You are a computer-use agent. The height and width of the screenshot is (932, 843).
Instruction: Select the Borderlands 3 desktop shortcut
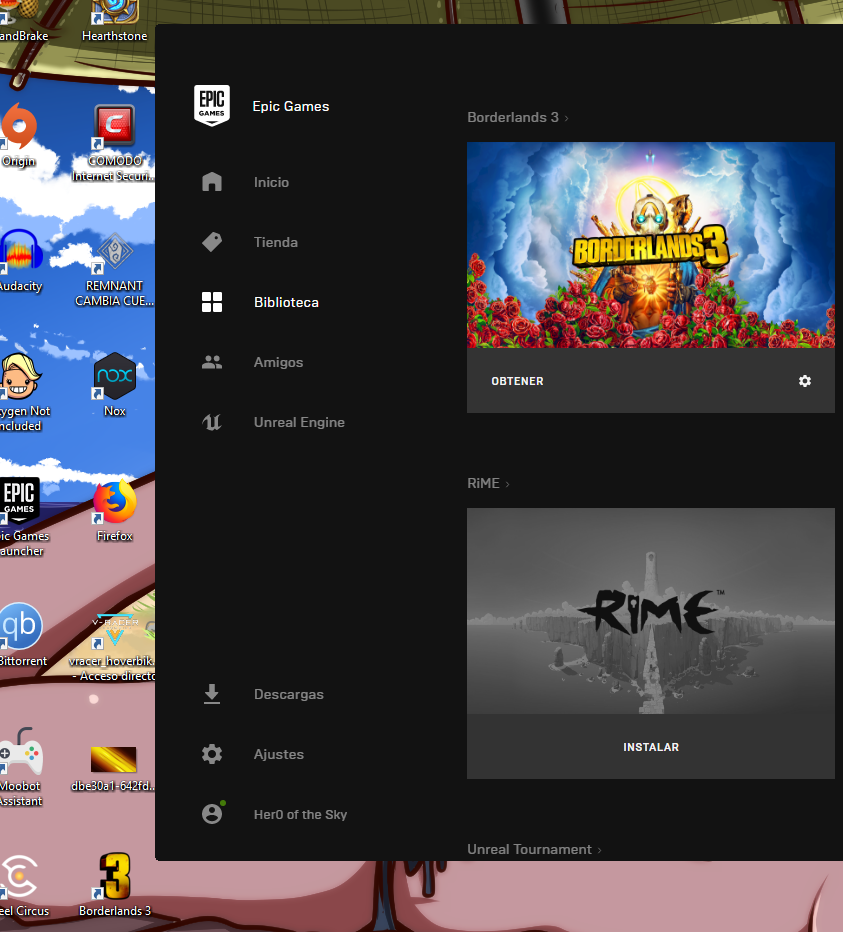pyautogui.click(x=114, y=884)
